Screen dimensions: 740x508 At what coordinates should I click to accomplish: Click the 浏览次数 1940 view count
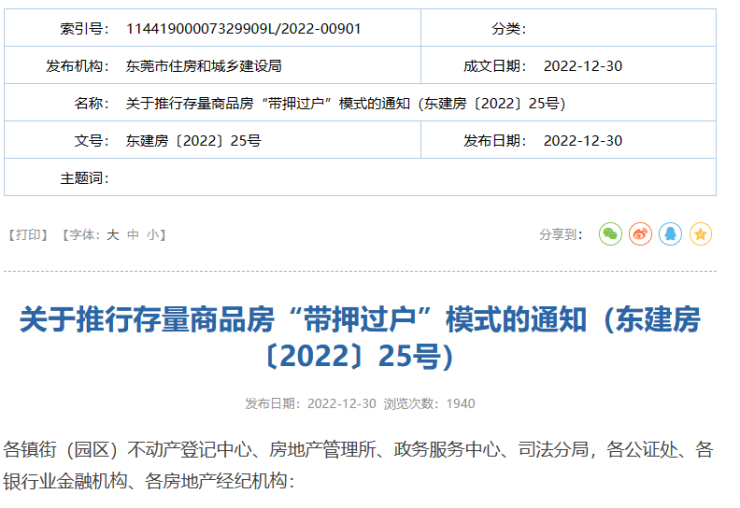tap(429, 404)
